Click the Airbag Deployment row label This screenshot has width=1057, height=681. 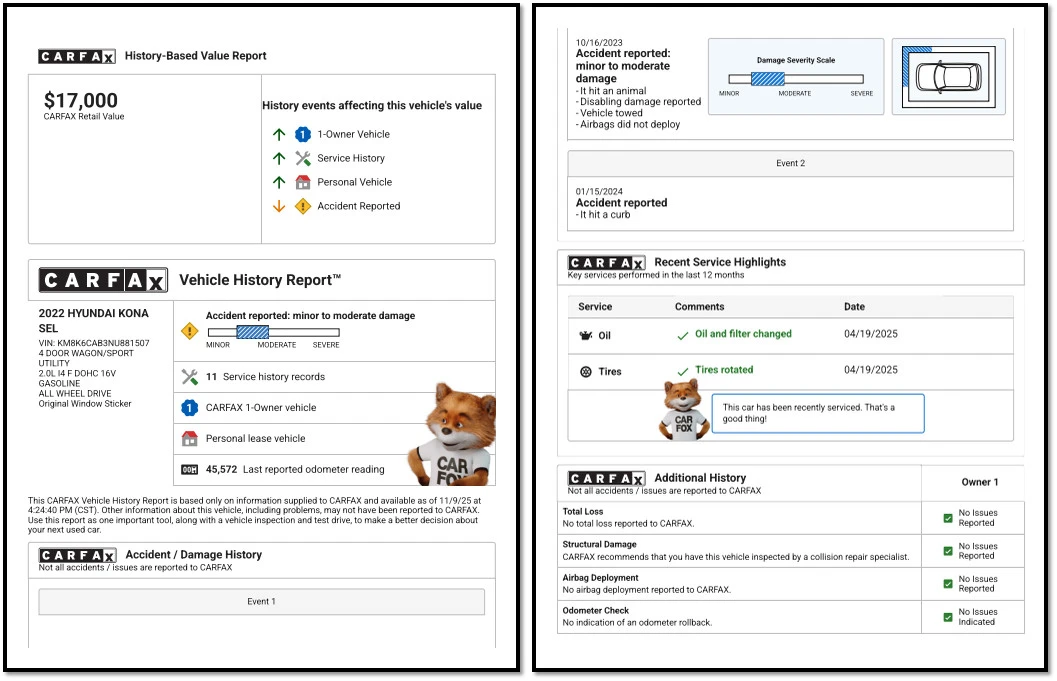pyautogui.click(x=601, y=578)
